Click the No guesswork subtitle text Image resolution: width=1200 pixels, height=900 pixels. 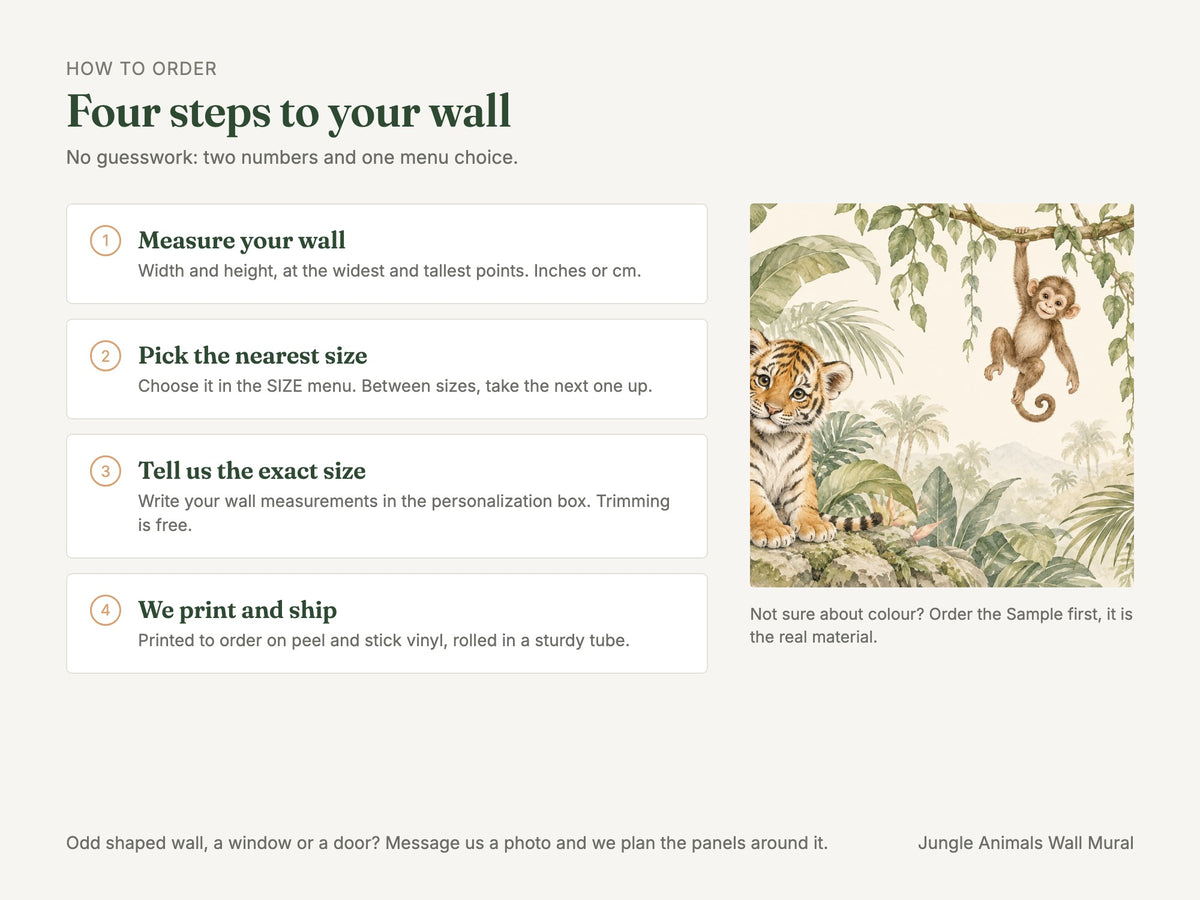pyautogui.click(x=292, y=158)
